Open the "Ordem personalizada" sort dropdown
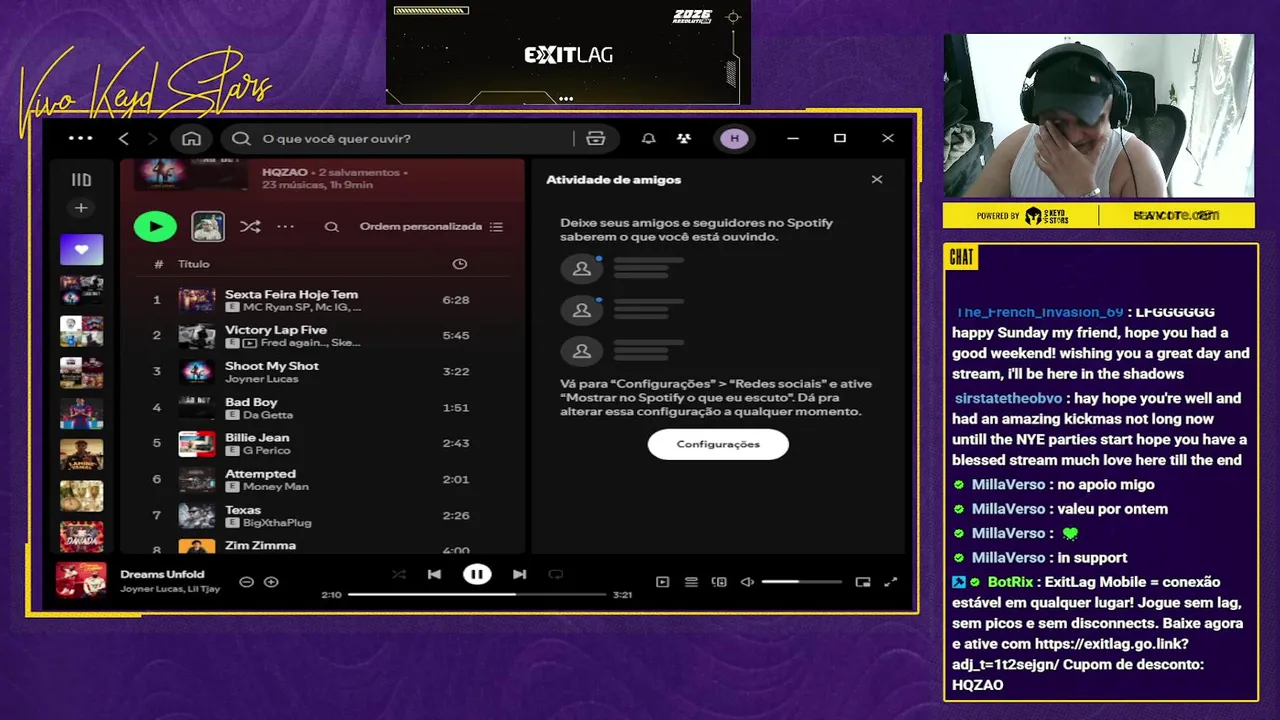The height and width of the screenshot is (720, 1280). click(x=431, y=226)
